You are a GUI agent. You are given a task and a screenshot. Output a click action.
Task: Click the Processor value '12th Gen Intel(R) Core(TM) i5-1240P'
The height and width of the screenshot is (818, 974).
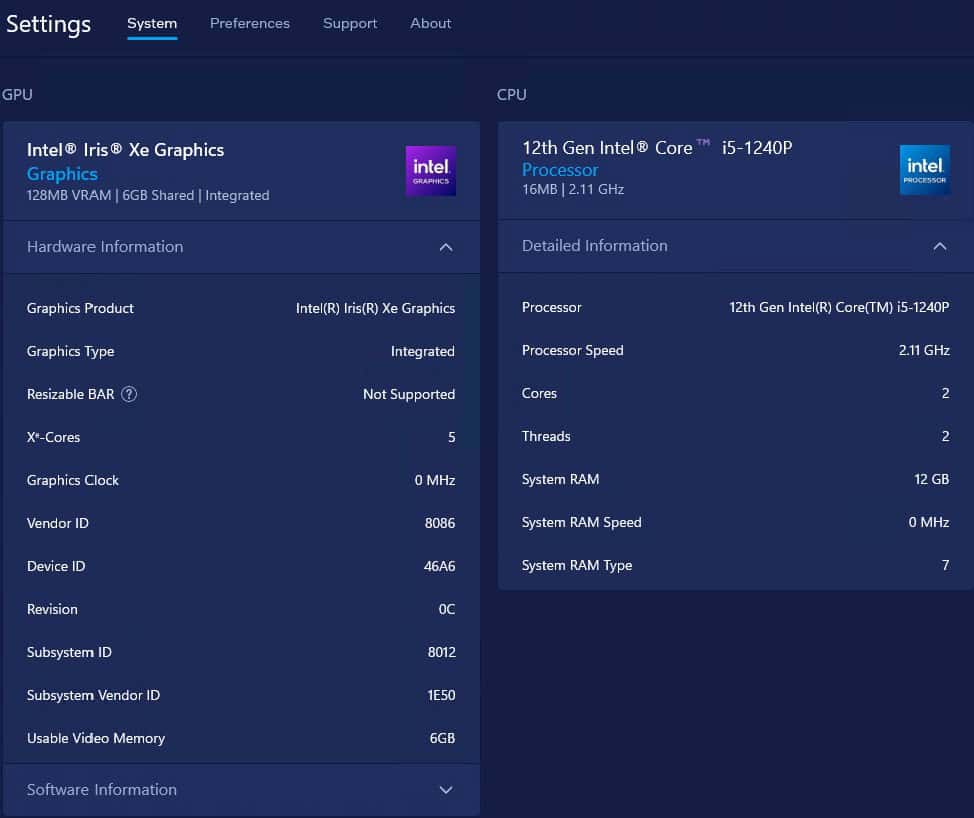pyautogui.click(x=839, y=307)
